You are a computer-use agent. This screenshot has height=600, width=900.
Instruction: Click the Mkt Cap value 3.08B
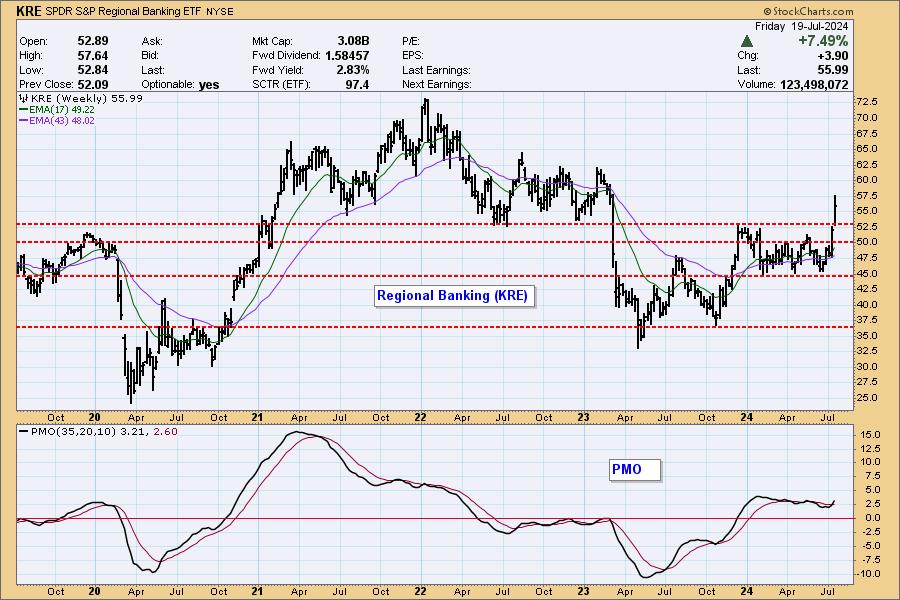click(353, 41)
